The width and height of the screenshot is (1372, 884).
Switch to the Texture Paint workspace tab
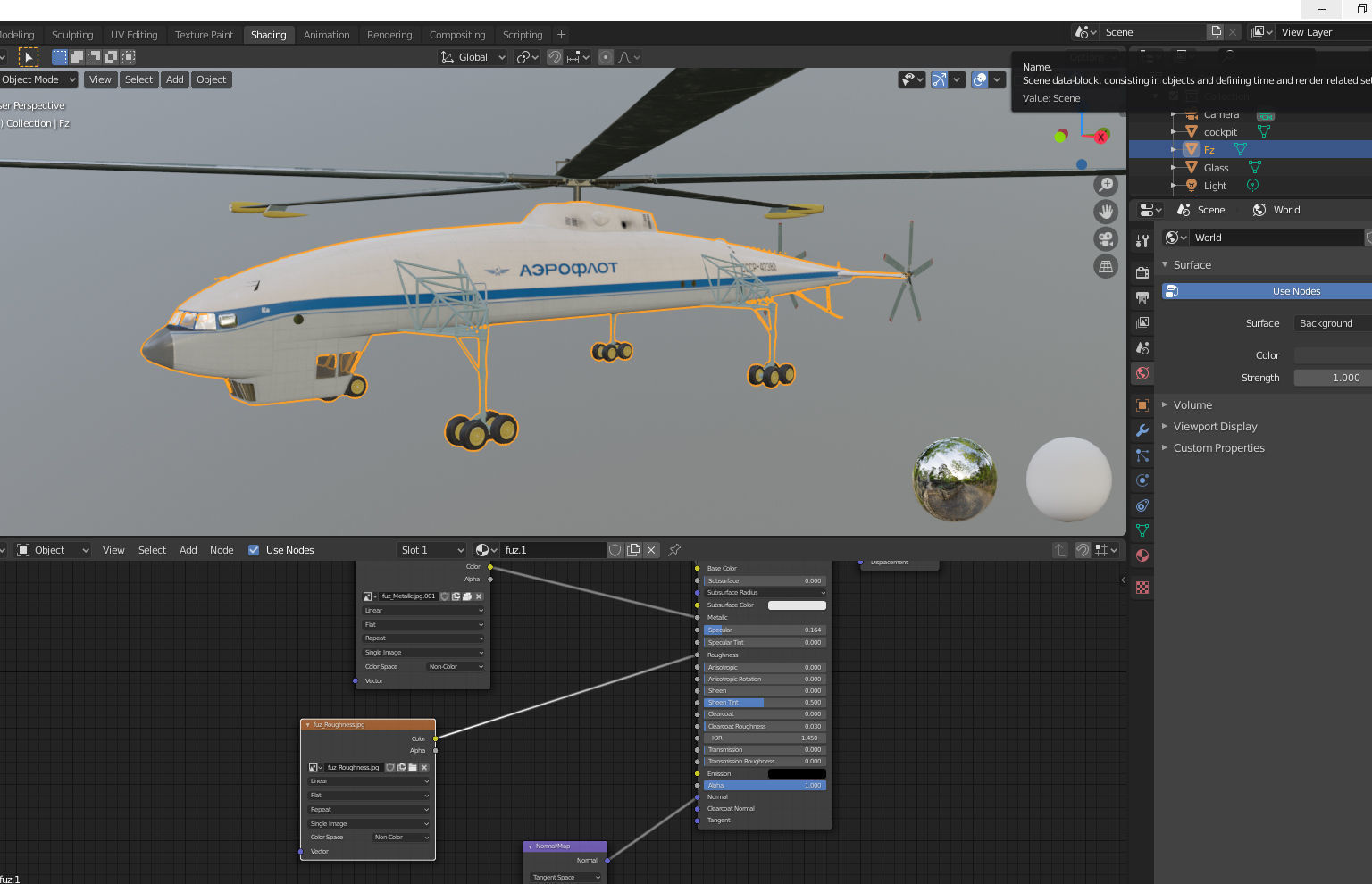click(204, 35)
